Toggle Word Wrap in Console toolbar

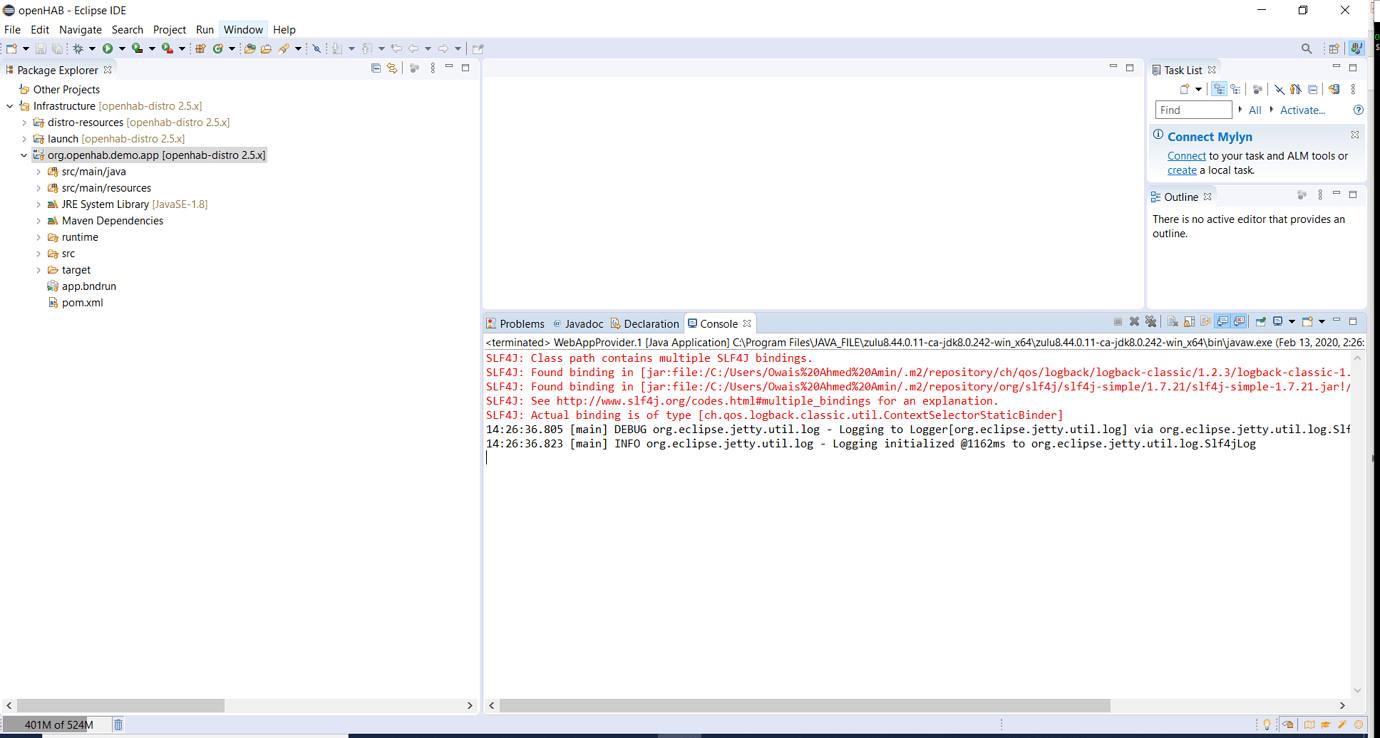click(1205, 322)
